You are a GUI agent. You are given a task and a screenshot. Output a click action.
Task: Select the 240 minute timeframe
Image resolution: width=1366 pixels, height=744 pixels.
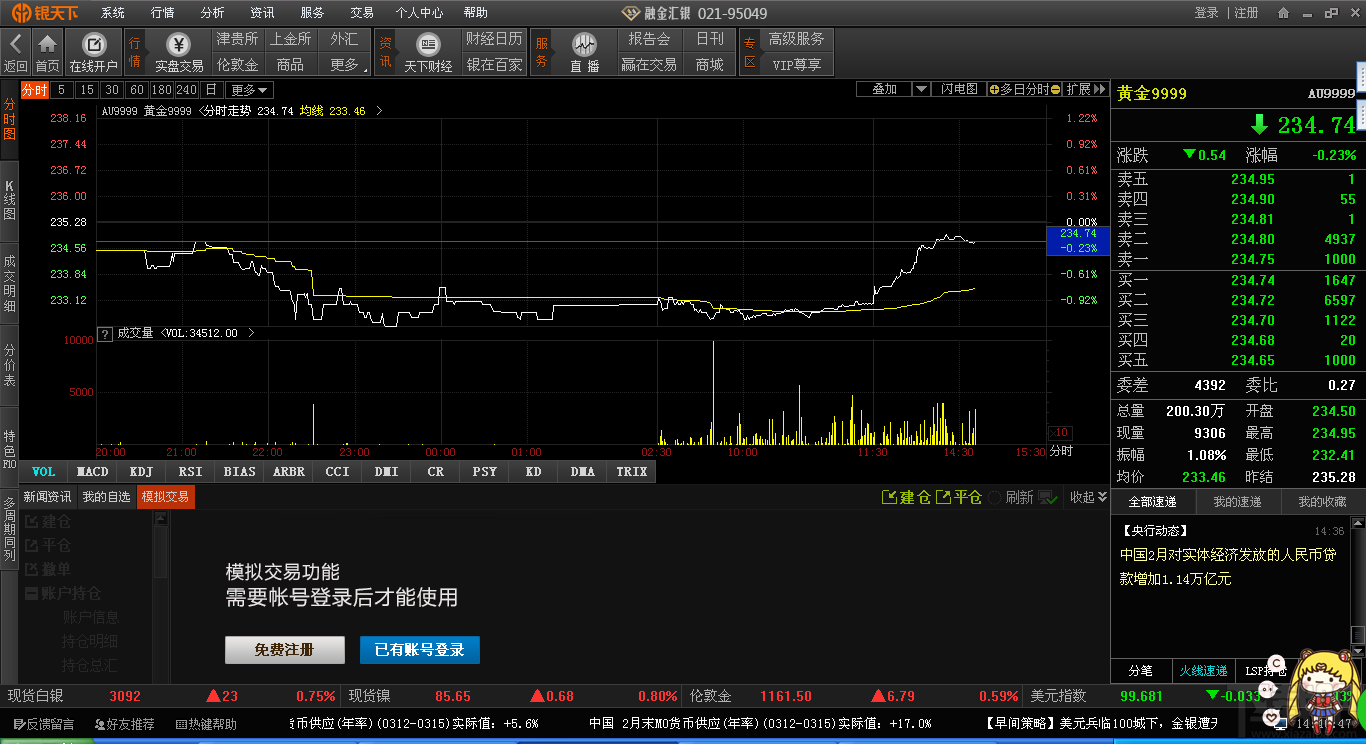pyautogui.click(x=187, y=90)
